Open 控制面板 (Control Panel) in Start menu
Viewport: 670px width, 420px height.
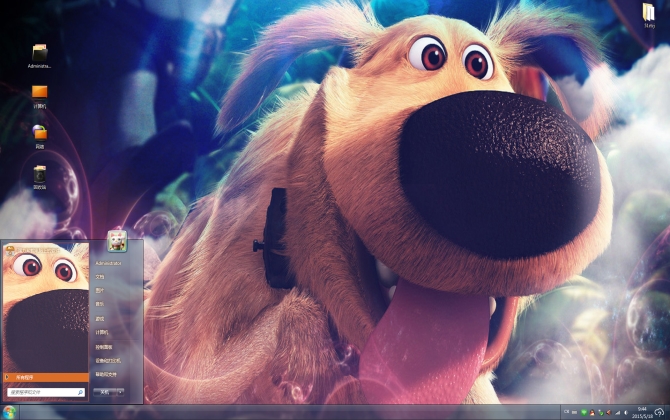(x=104, y=347)
